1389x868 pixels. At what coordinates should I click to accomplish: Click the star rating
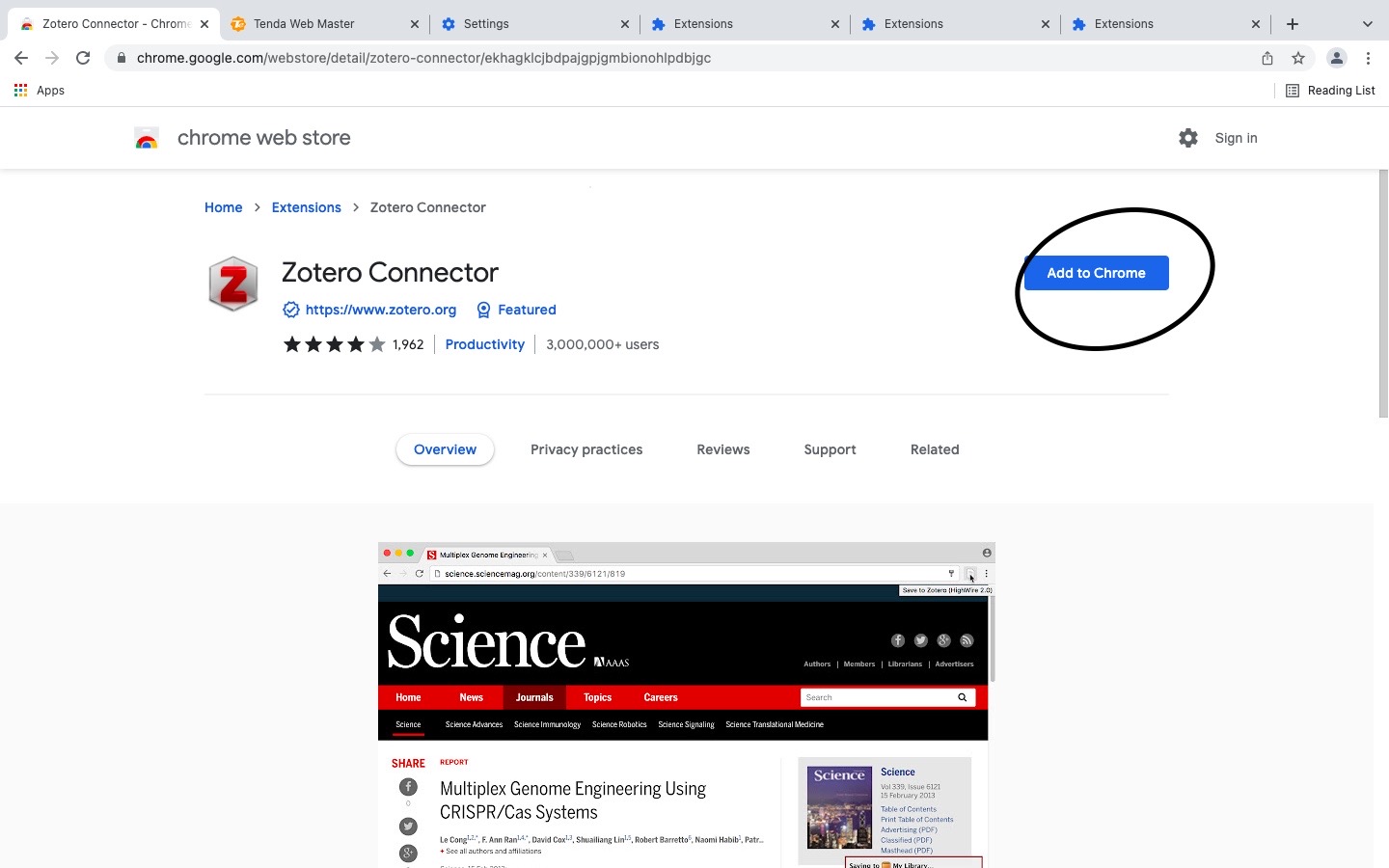click(334, 344)
